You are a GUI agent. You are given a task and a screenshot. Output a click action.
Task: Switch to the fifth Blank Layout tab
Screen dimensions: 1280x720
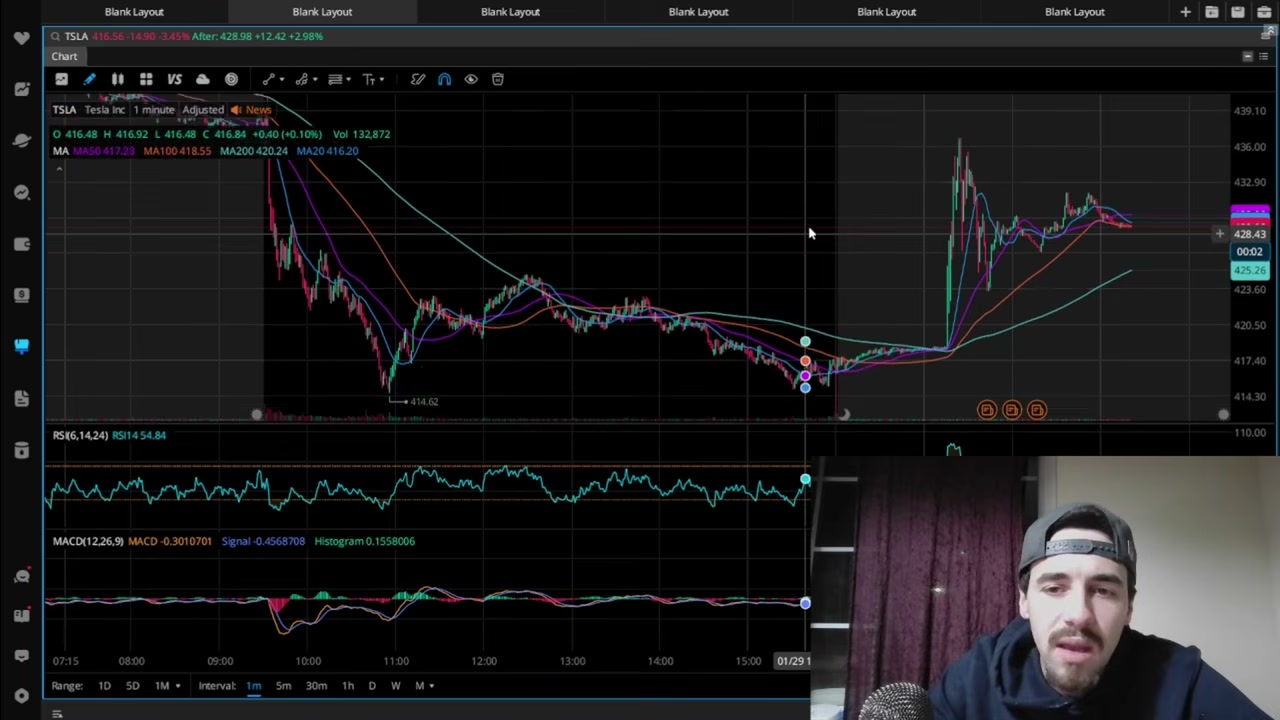coord(886,12)
